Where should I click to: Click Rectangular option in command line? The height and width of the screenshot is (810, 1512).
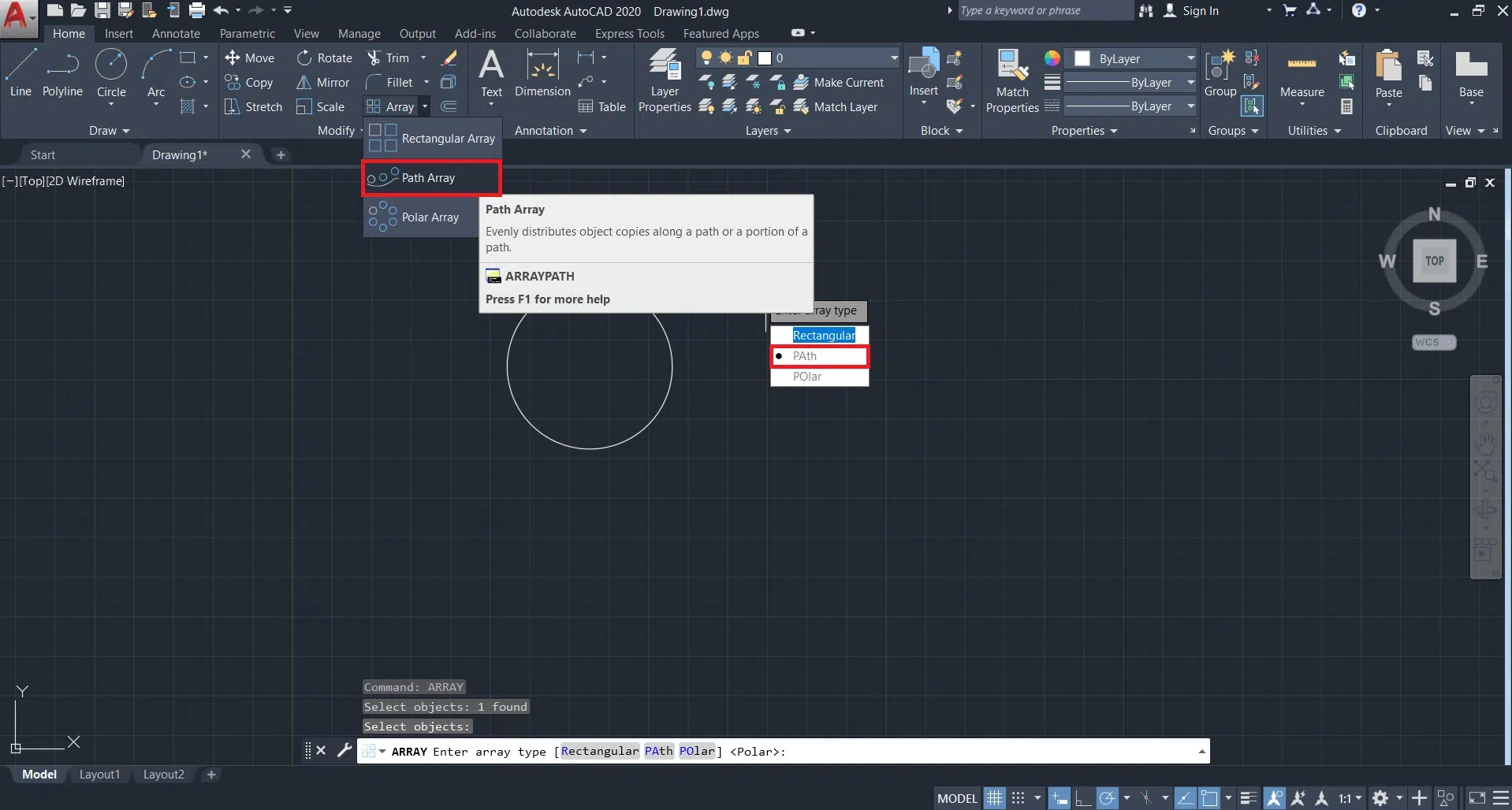click(599, 752)
